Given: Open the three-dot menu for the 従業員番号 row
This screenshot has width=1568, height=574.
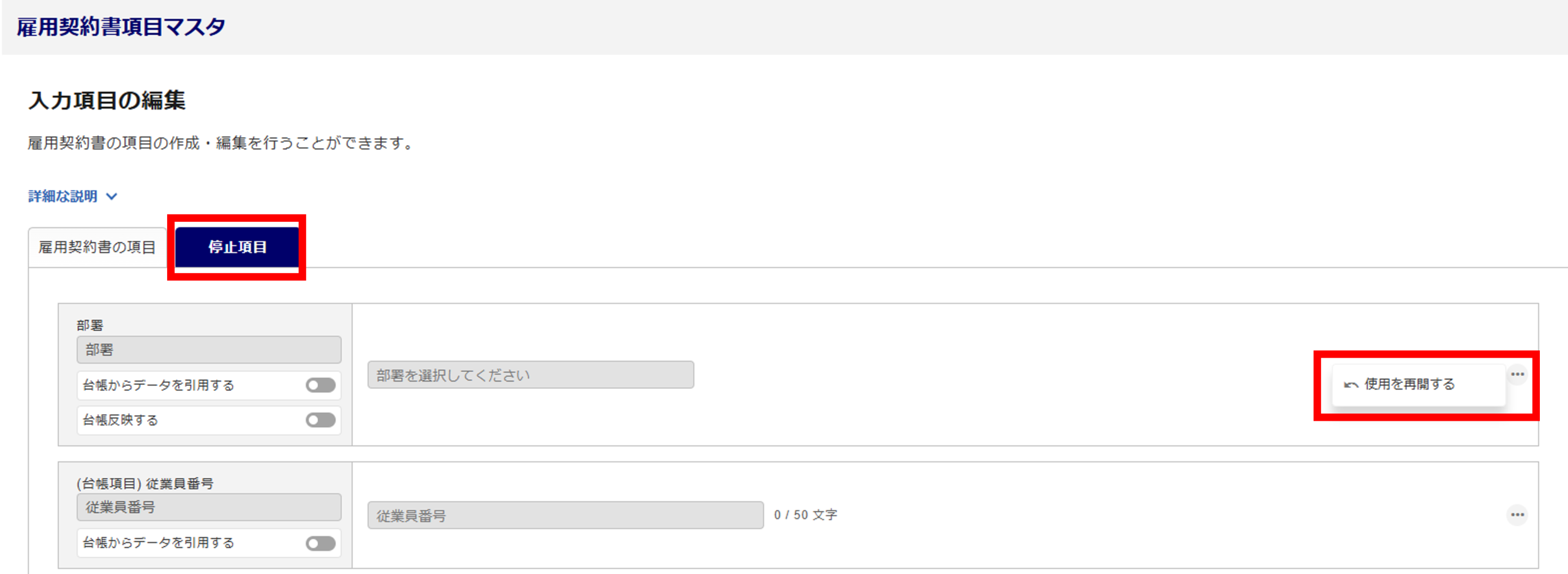Looking at the screenshot, I should [x=1517, y=515].
